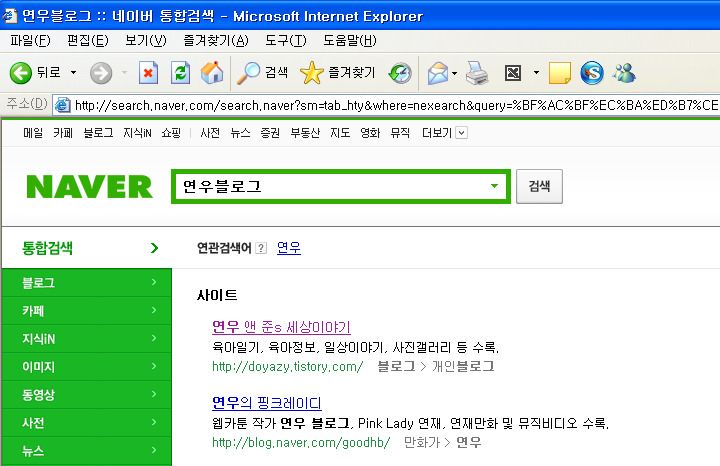This screenshot has height=466, width=720.
Task: Go to 쇼핑 in top navigation
Action: 171,133
